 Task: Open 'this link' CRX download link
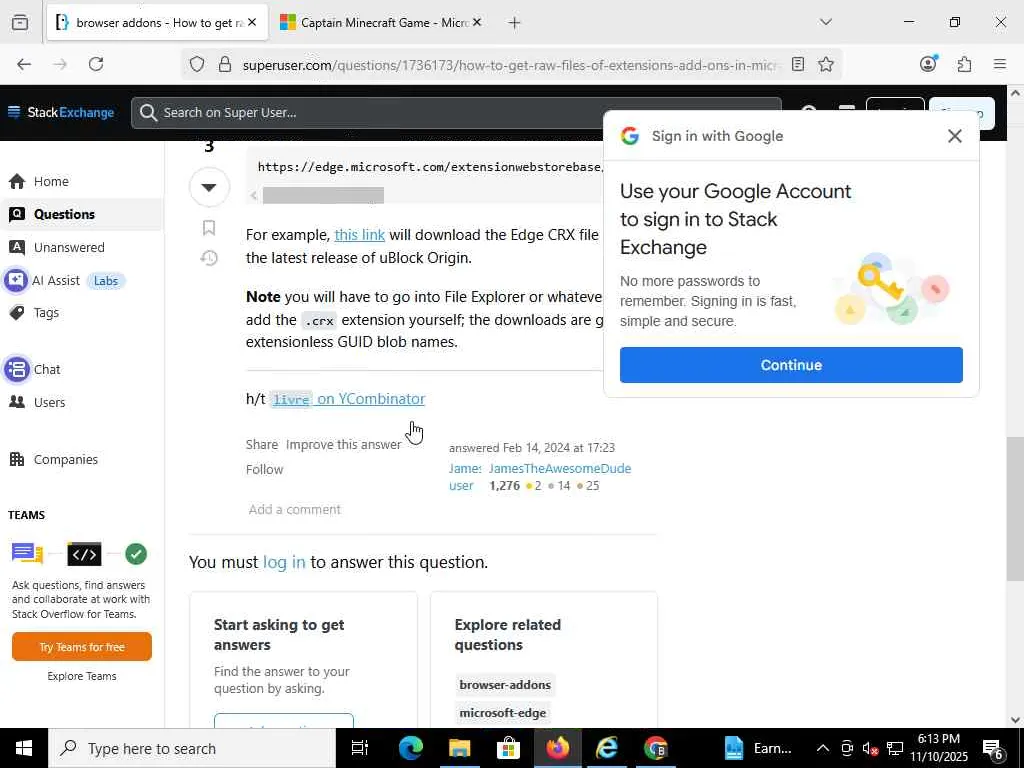359,234
